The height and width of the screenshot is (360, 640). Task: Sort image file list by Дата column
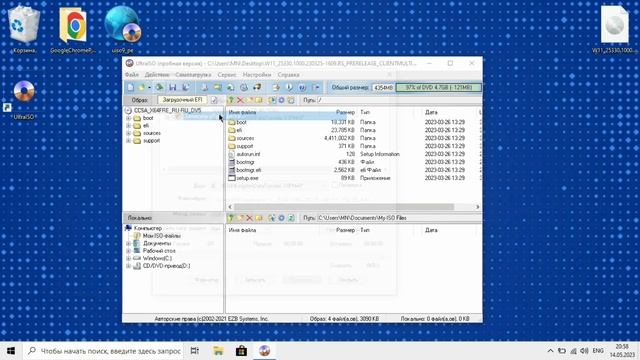tap(431, 112)
